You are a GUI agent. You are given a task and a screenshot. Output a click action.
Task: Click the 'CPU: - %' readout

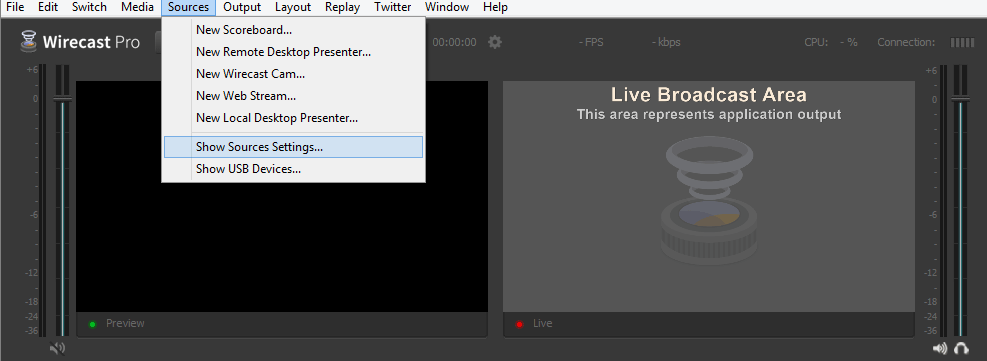(831, 42)
